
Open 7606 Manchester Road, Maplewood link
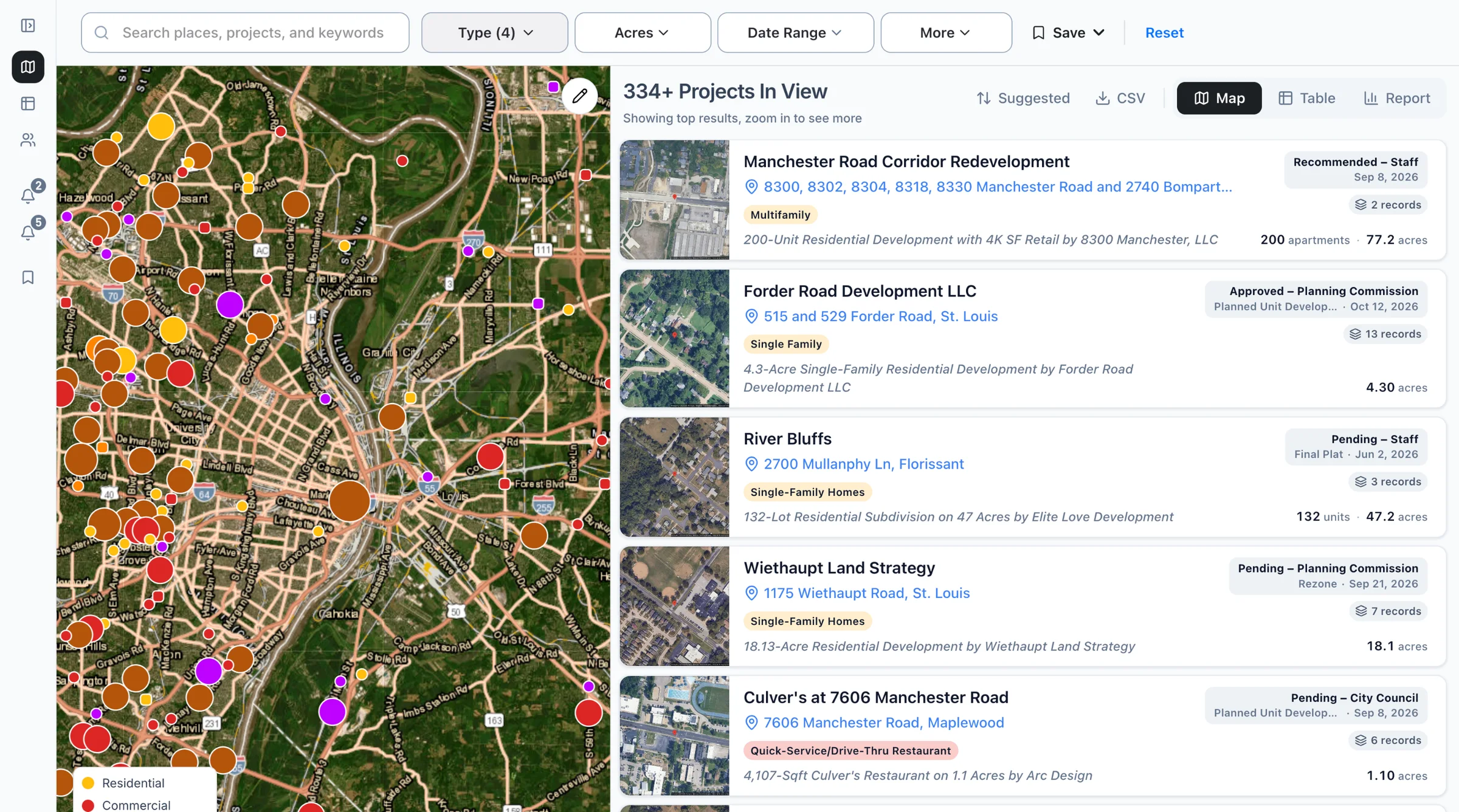click(x=883, y=723)
